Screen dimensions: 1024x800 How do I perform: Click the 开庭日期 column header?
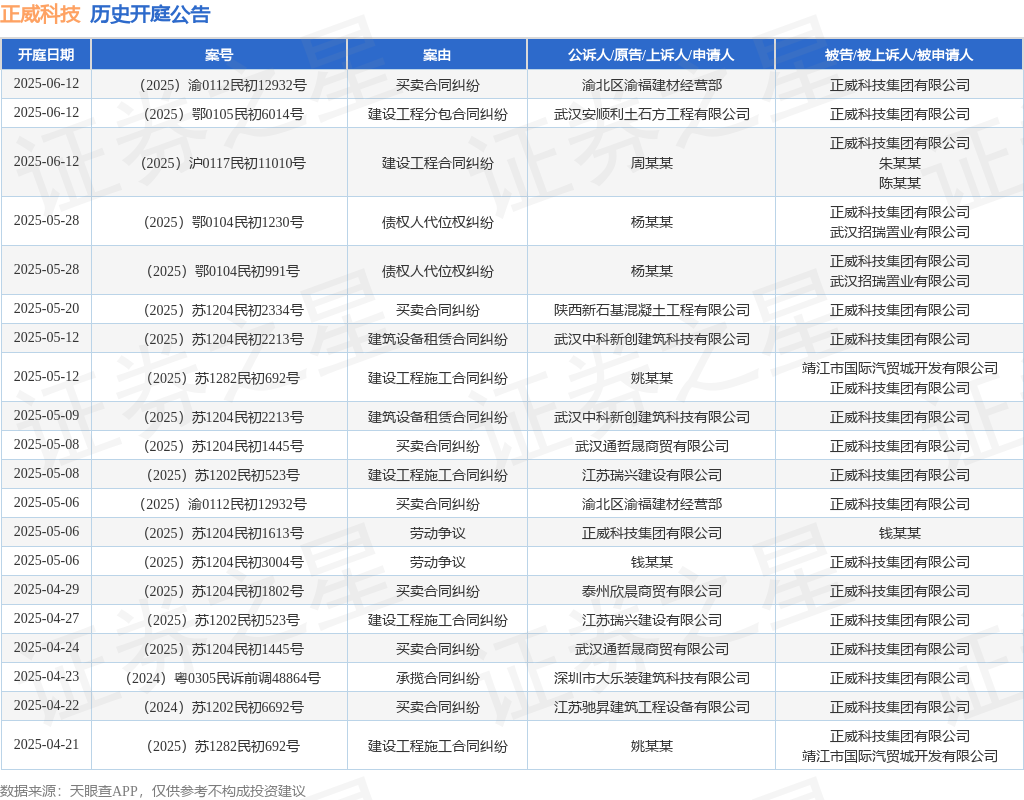(46, 55)
